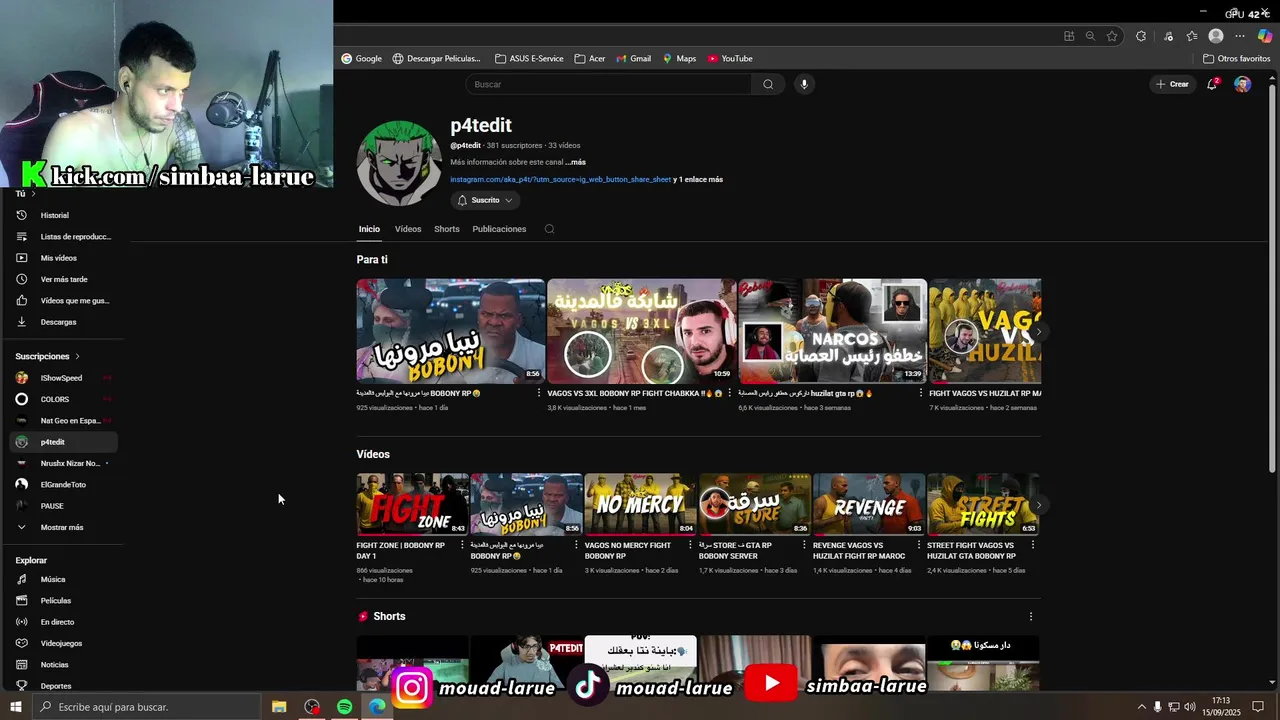Open Videojuegos in Explorar section
This screenshot has width=1280, height=720.
[x=63, y=643]
